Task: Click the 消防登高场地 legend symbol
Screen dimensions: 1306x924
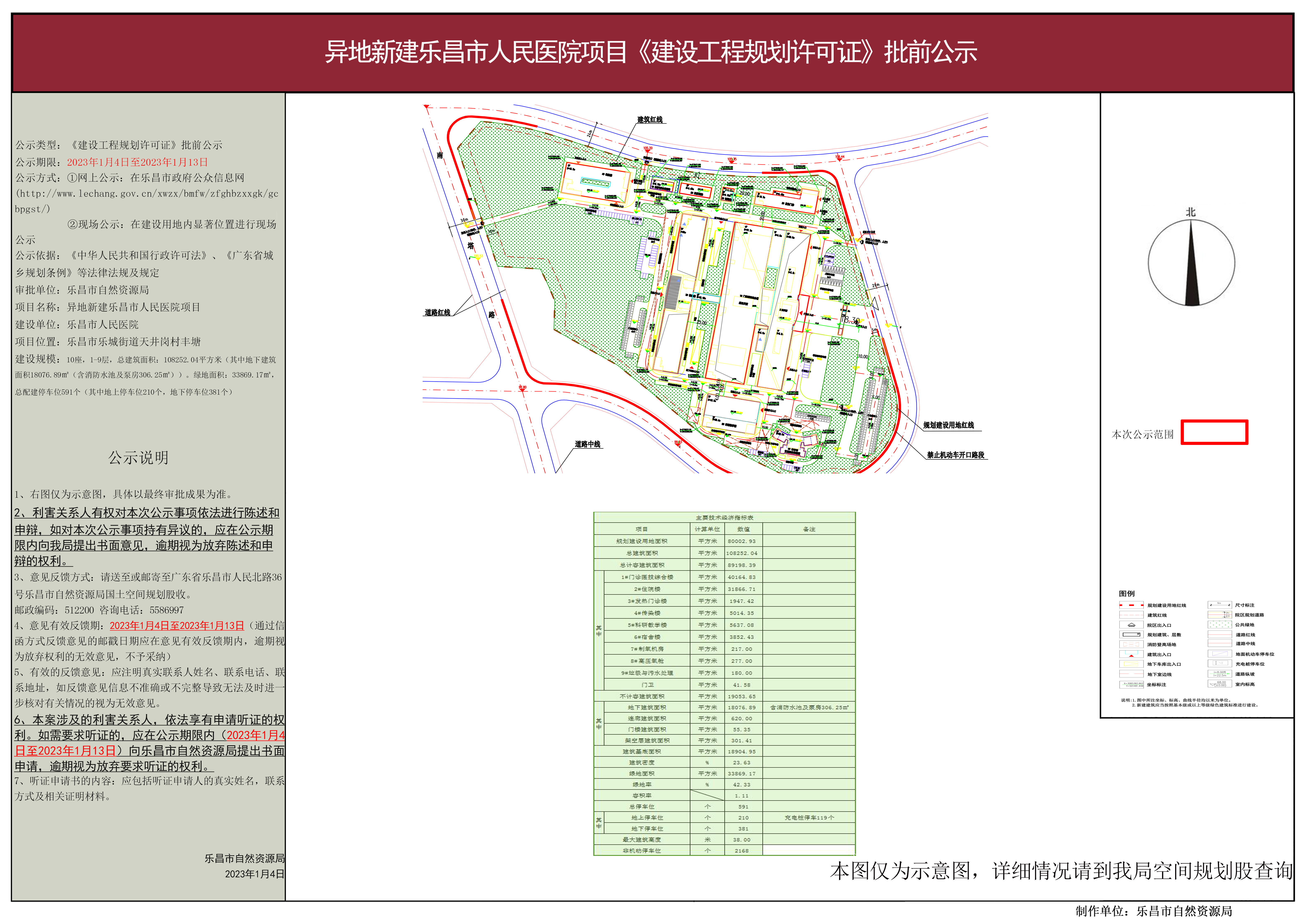Action: point(1131,644)
